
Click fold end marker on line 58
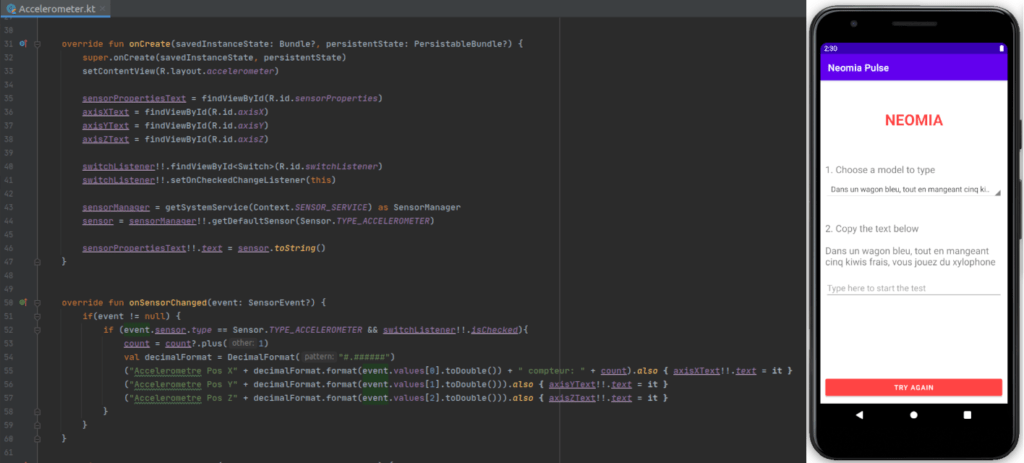click(37, 411)
